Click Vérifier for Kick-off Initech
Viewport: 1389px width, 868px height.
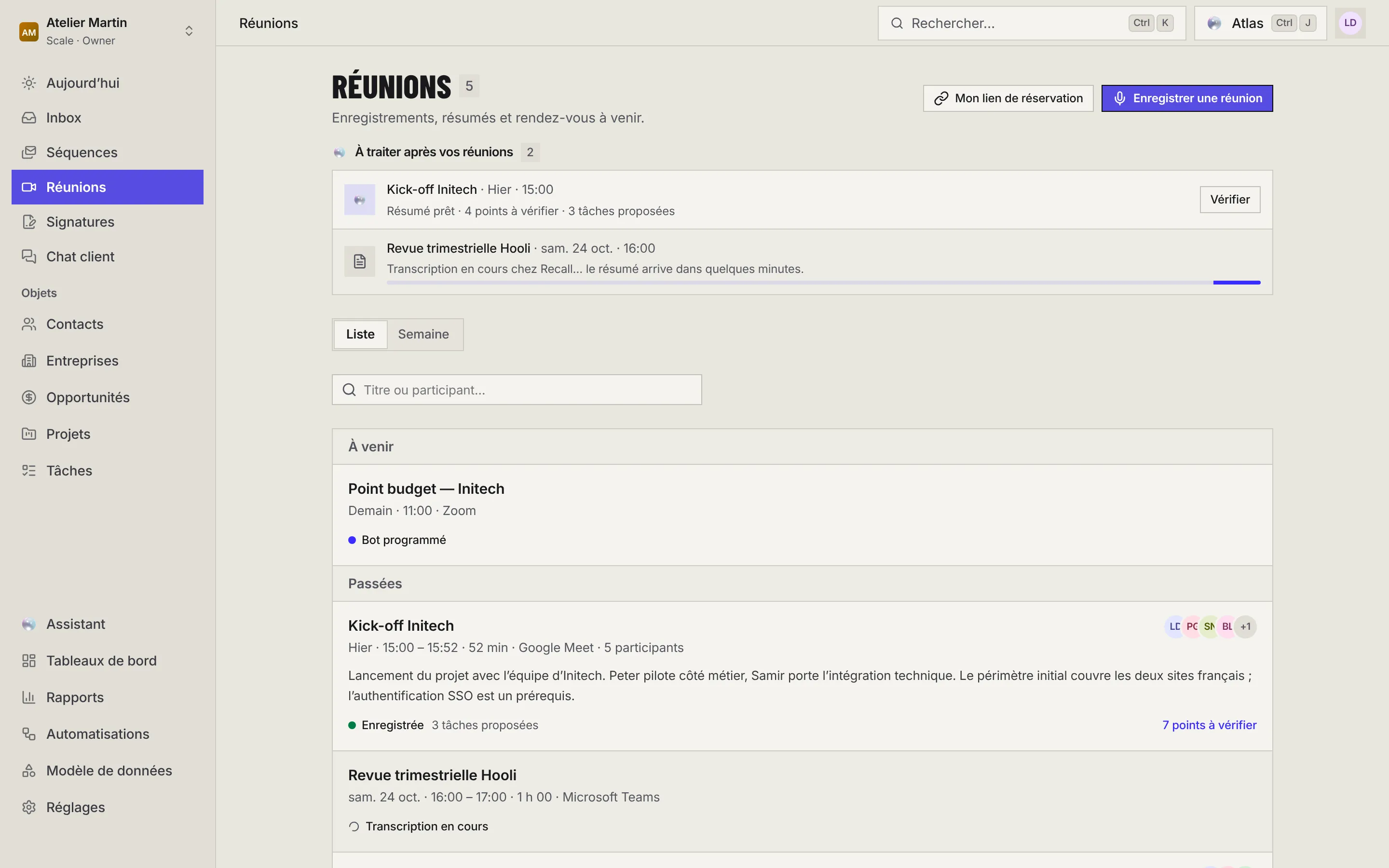point(1230,200)
